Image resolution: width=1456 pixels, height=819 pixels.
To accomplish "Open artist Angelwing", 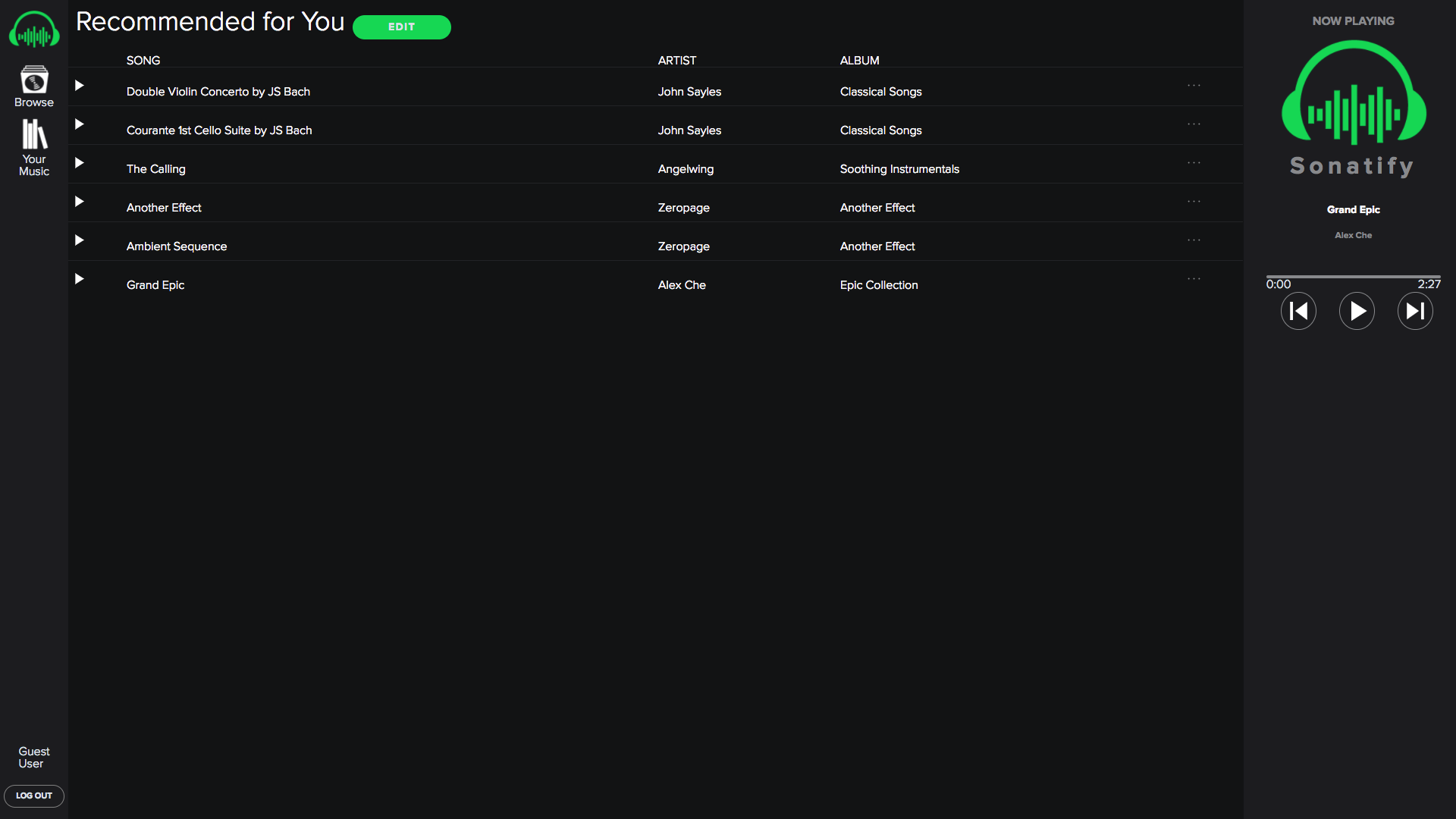I will [x=686, y=169].
